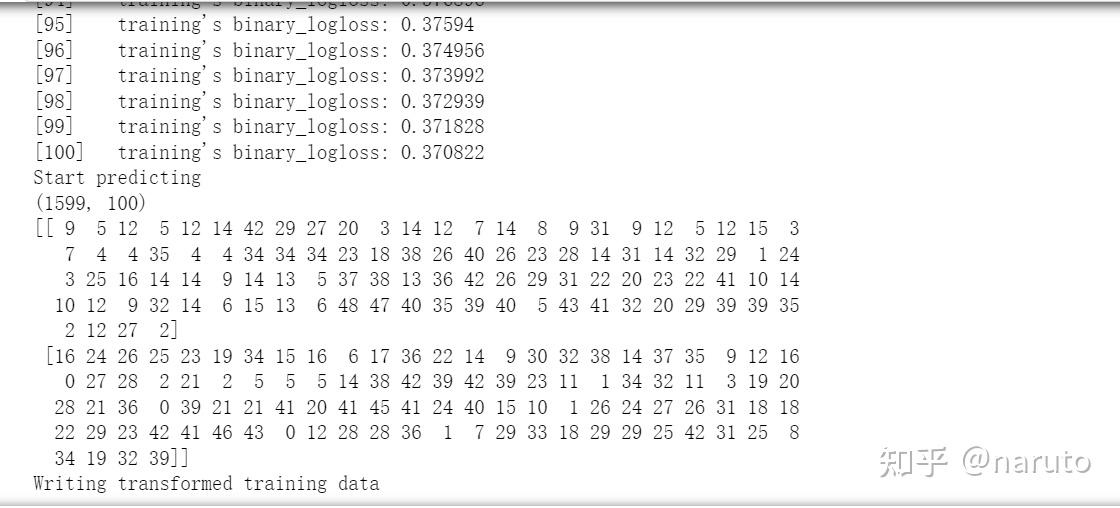Click the "Start predicting" output line
Screen dimensions: 1120x508
point(117,178)
